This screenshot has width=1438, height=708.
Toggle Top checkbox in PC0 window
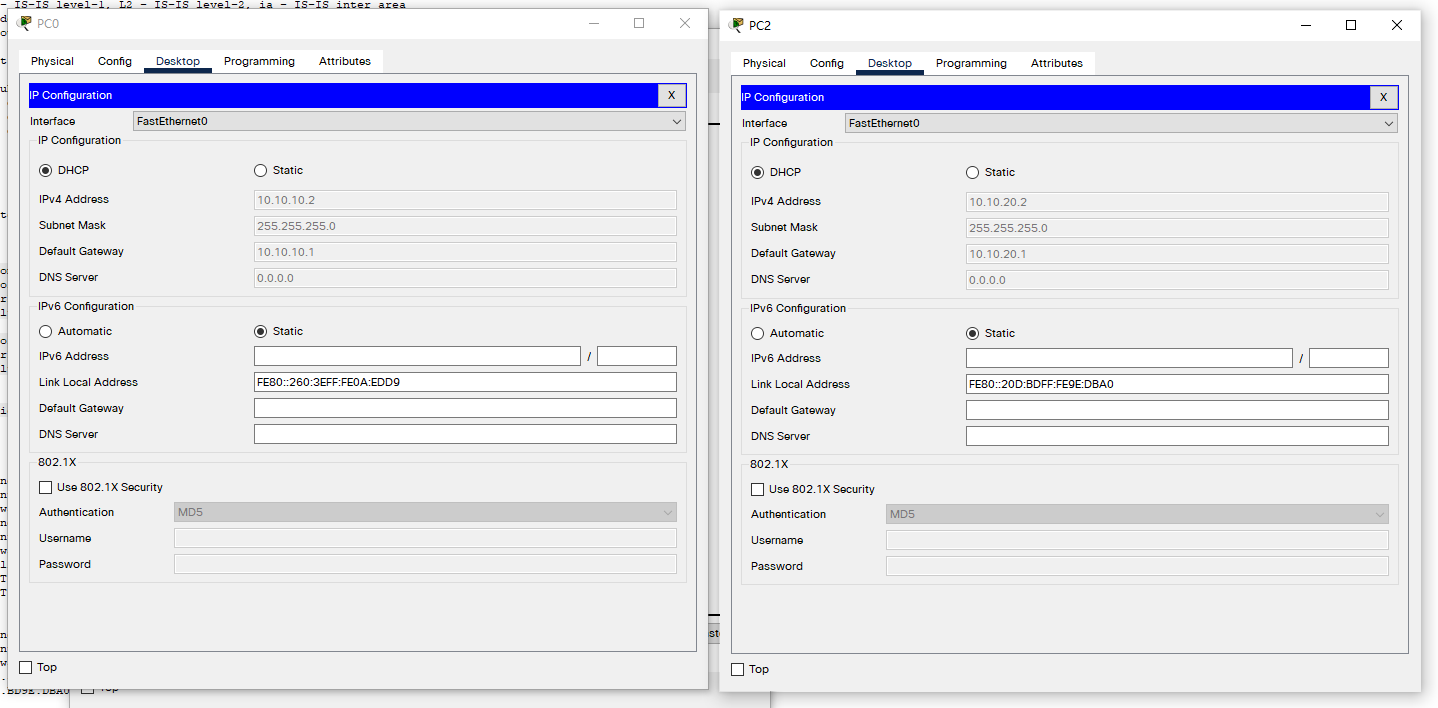click(26, 667)
